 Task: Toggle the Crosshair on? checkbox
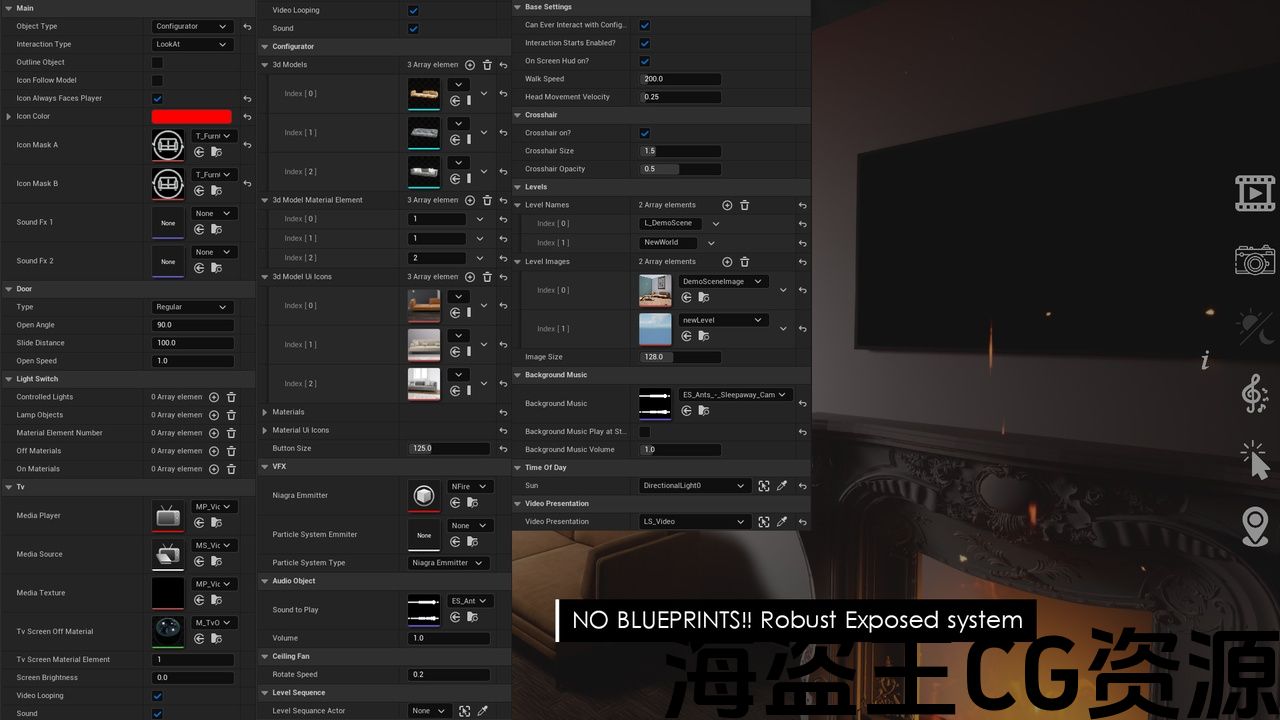click(644, 133)
